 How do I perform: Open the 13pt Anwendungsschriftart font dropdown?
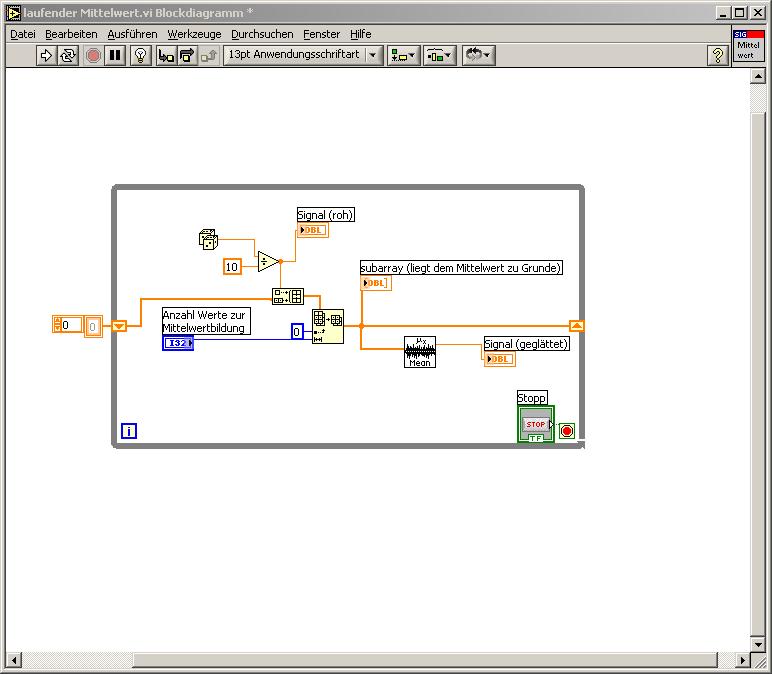point(303,55)
